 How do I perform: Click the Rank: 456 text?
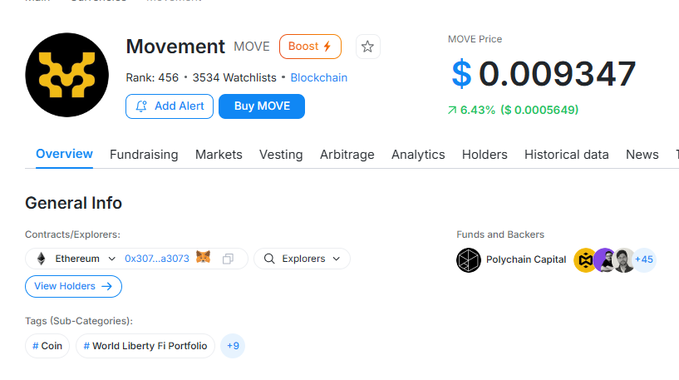152,78
